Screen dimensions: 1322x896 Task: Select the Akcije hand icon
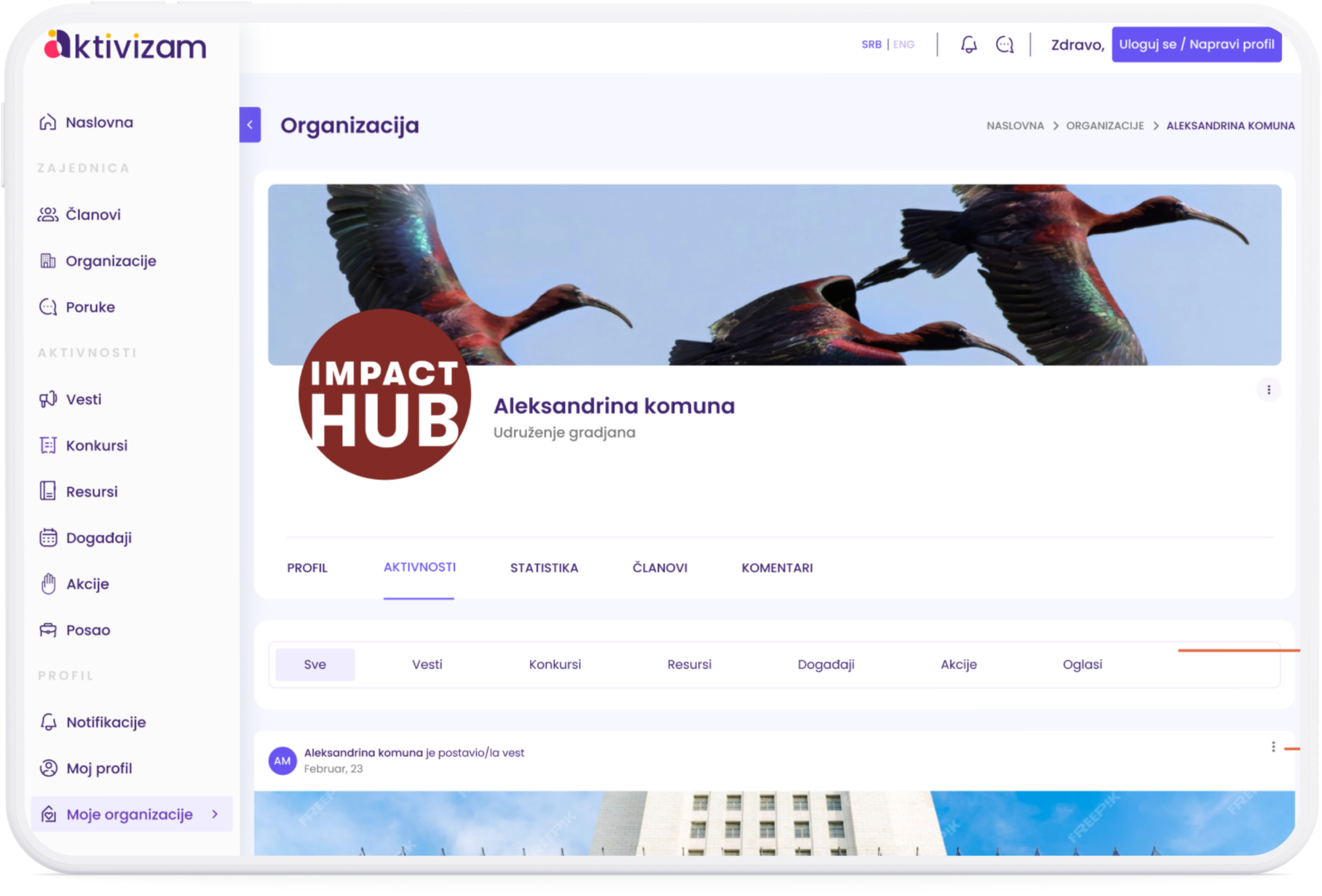click(49, 584)
